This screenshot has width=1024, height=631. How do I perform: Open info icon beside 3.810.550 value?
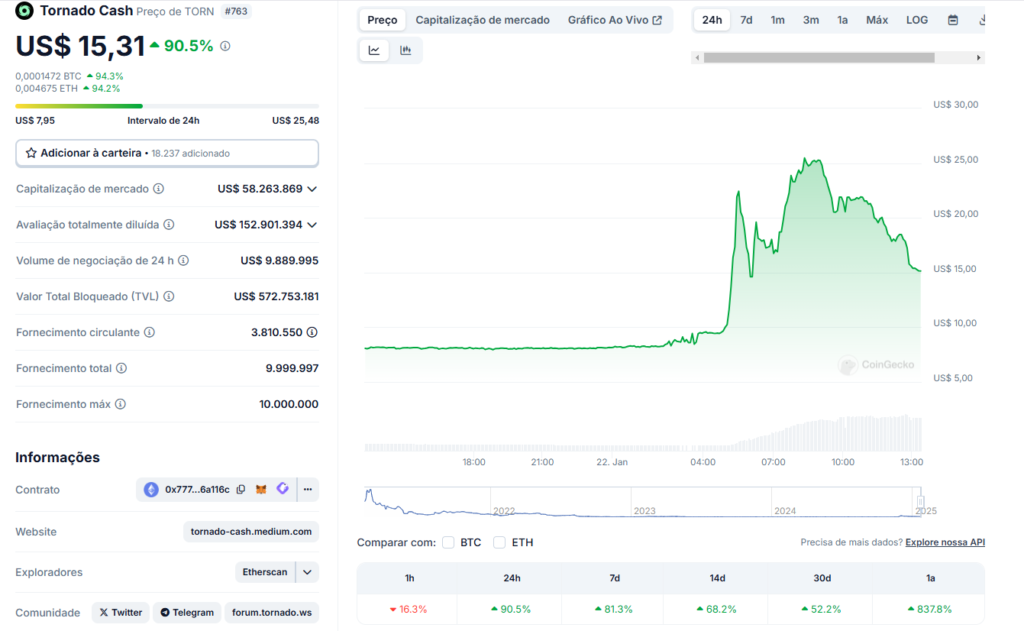coord(312,332)
